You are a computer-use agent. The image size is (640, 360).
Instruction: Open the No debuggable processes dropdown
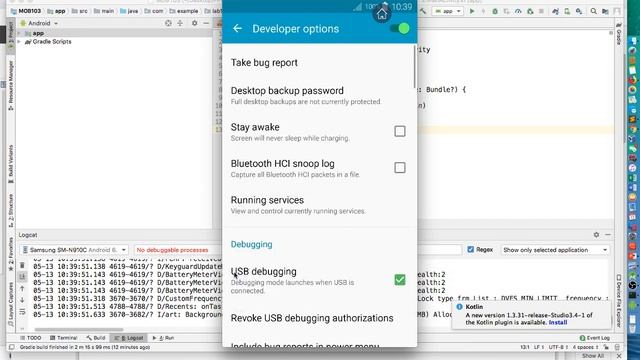[x=177, y=250]
